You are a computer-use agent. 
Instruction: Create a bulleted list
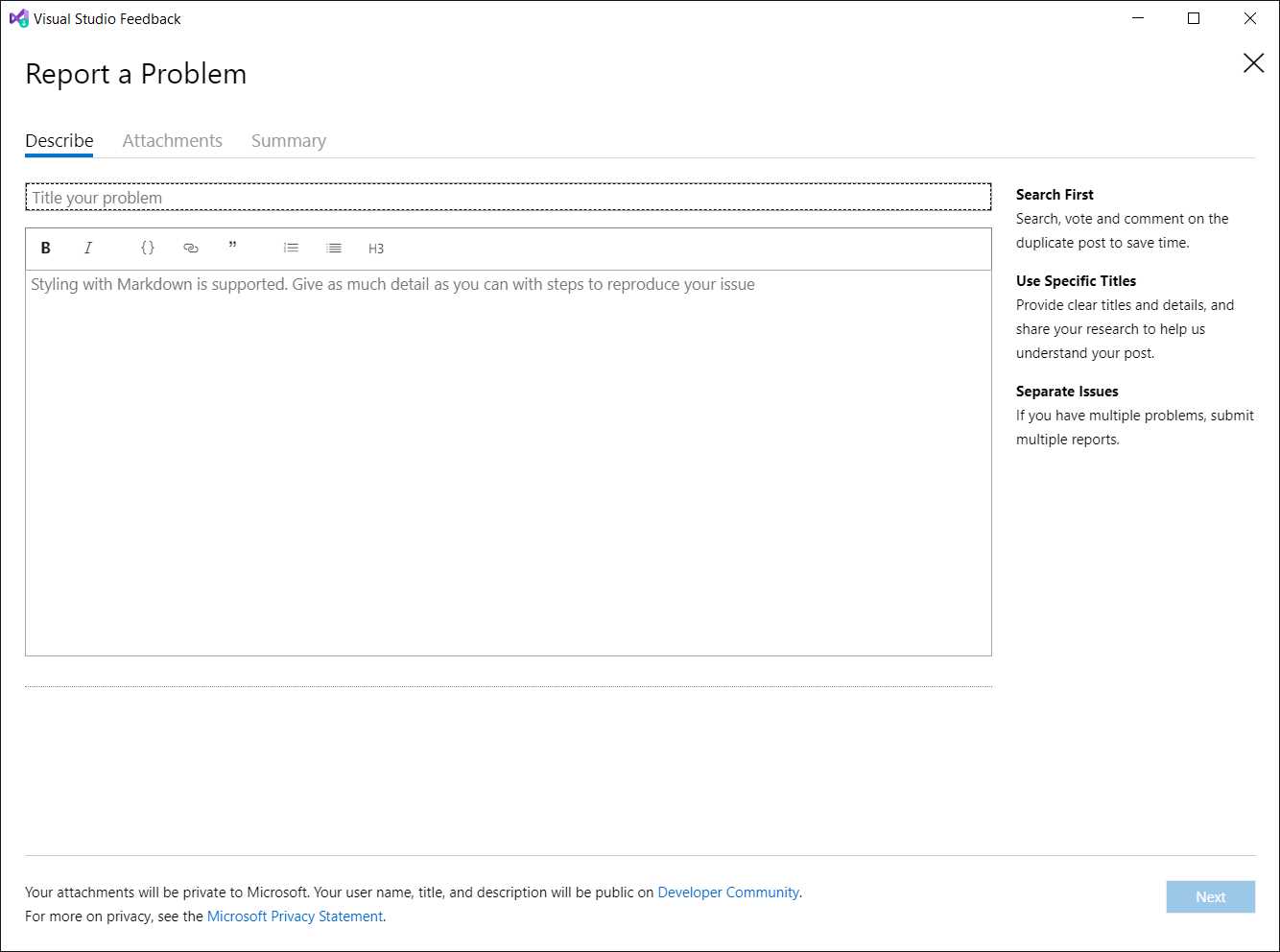(x=334, y=248)
